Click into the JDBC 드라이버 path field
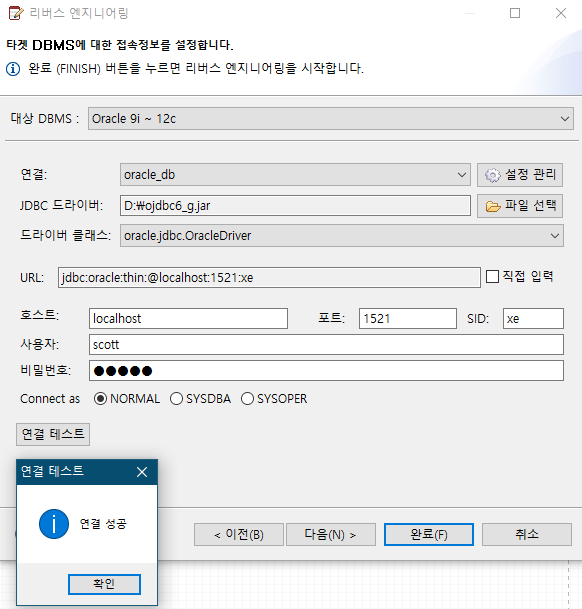582x609 pixels. coord(295,205)
